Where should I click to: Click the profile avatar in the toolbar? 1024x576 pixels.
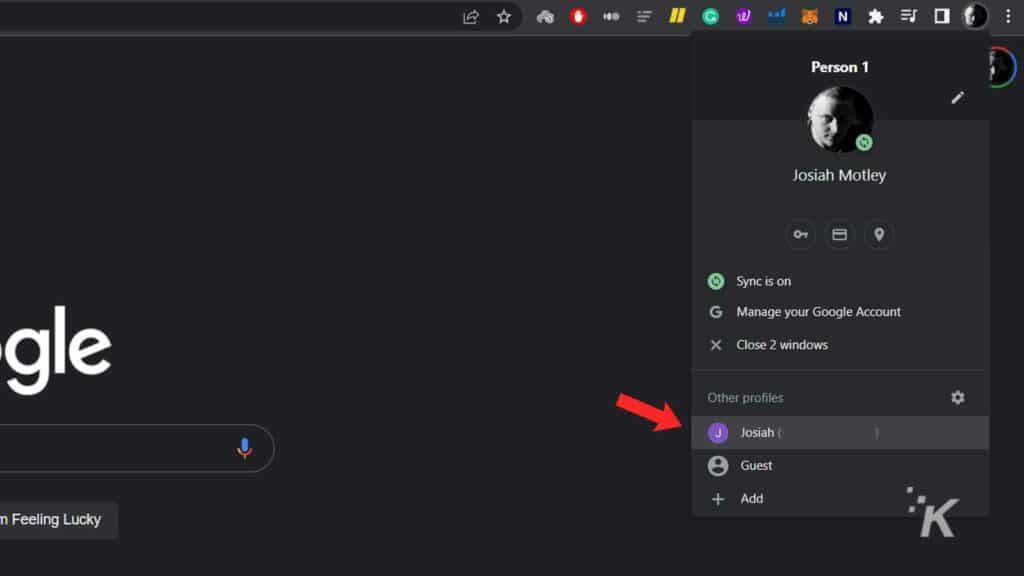tap(975, 16)
